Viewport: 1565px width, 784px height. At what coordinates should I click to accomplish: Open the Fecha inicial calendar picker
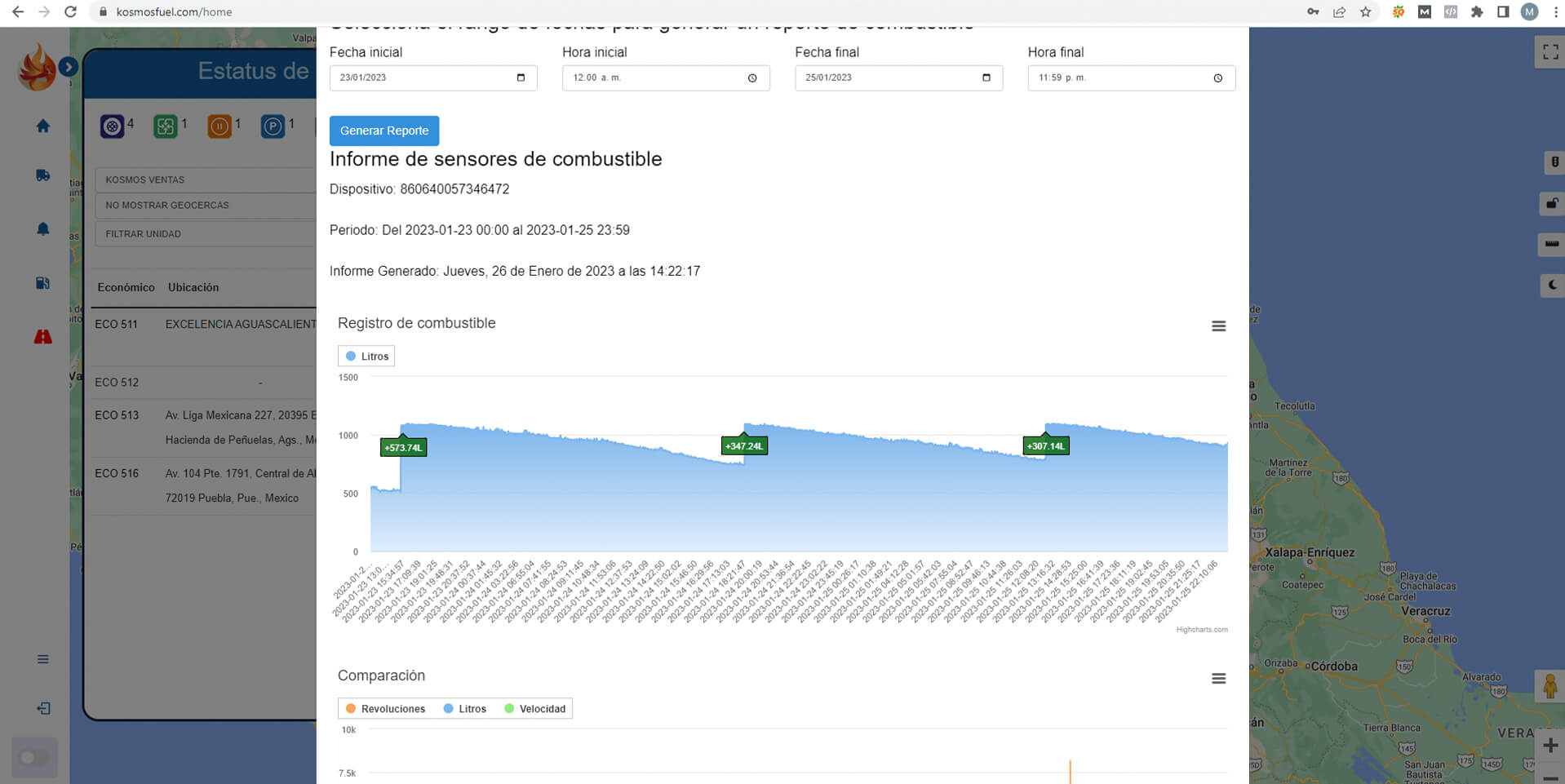tap(521, 78)
